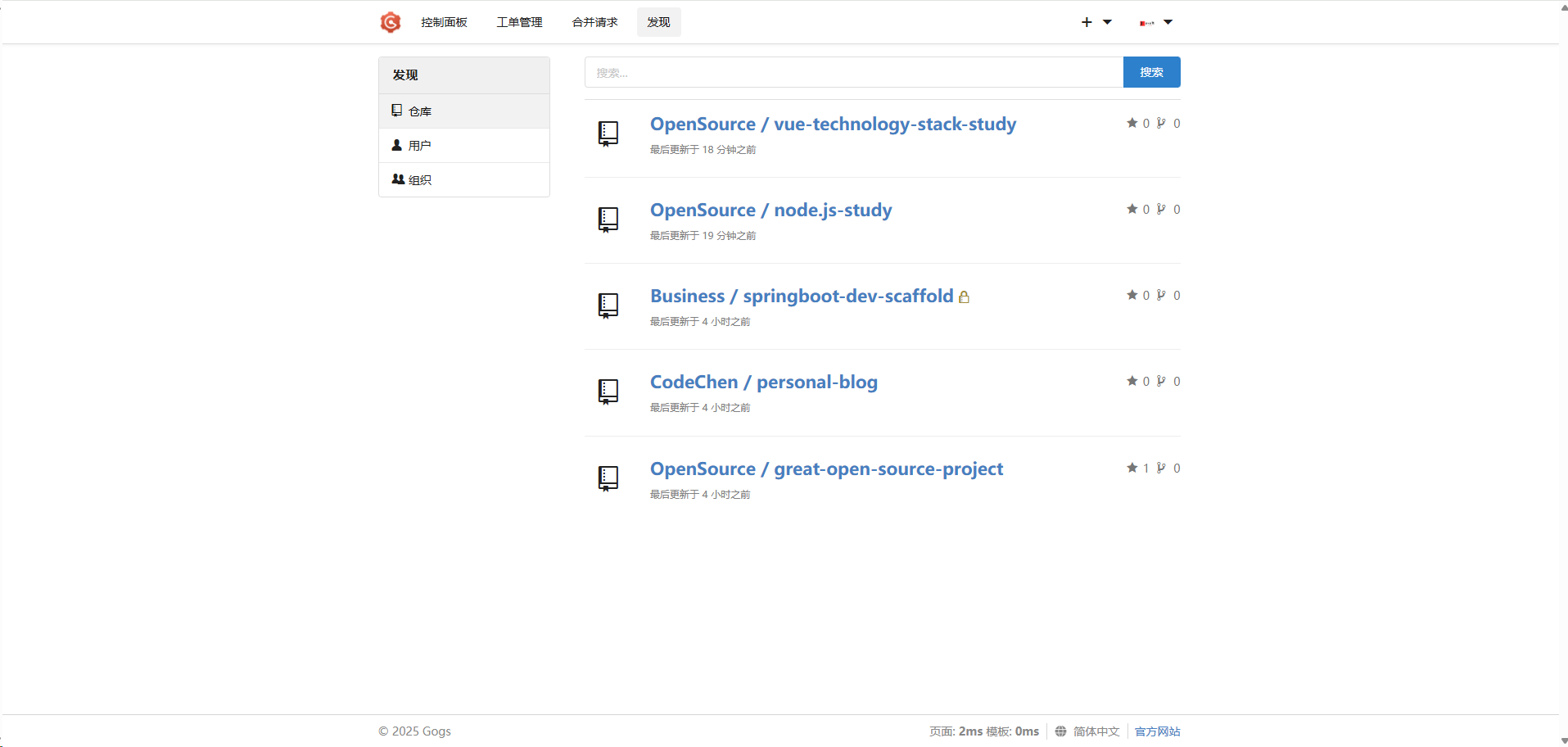Click the star icon for node.js-study

pos(1132,209)
